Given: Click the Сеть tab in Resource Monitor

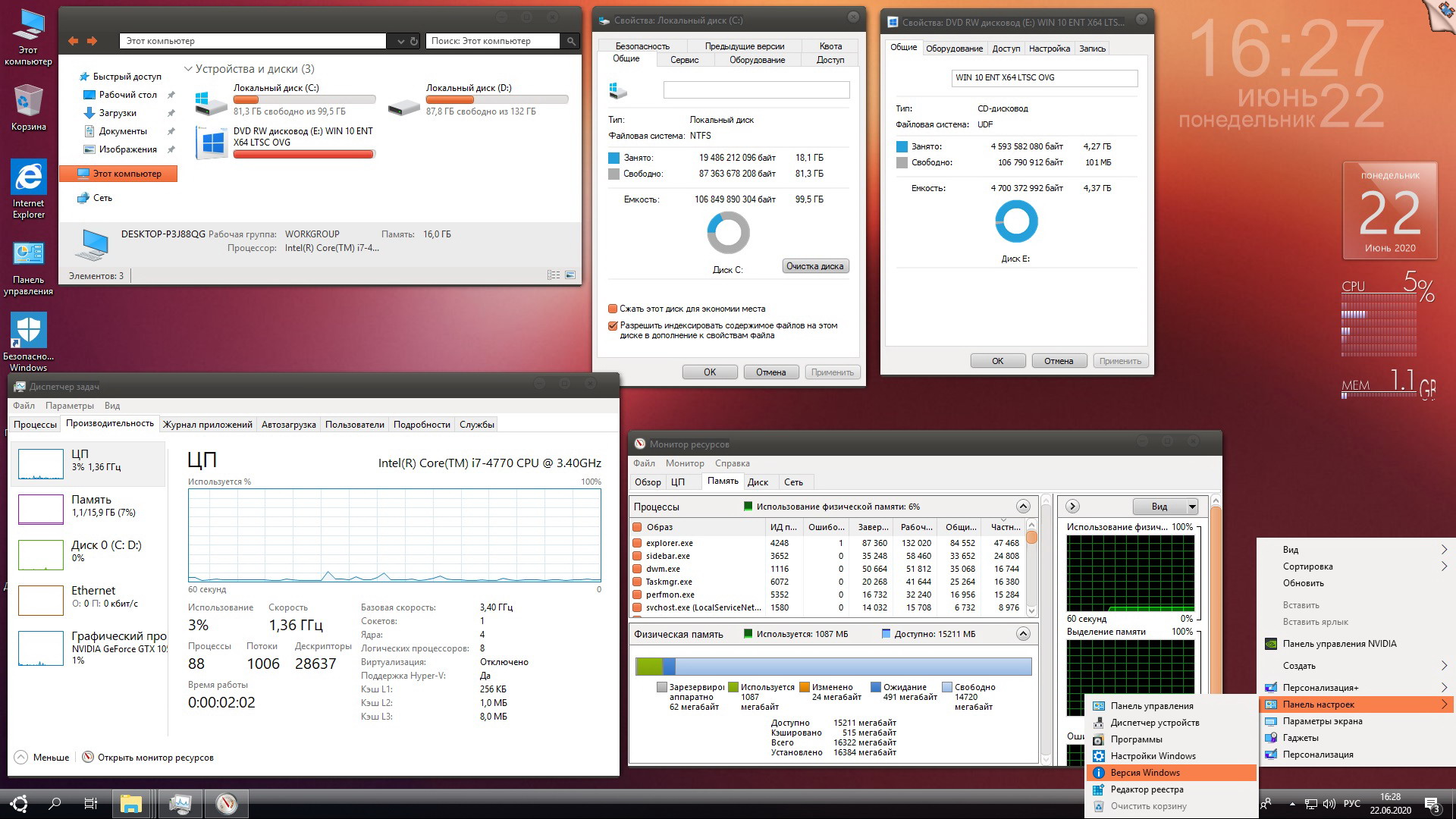Looking at the screenshot, I should (794, 482).
